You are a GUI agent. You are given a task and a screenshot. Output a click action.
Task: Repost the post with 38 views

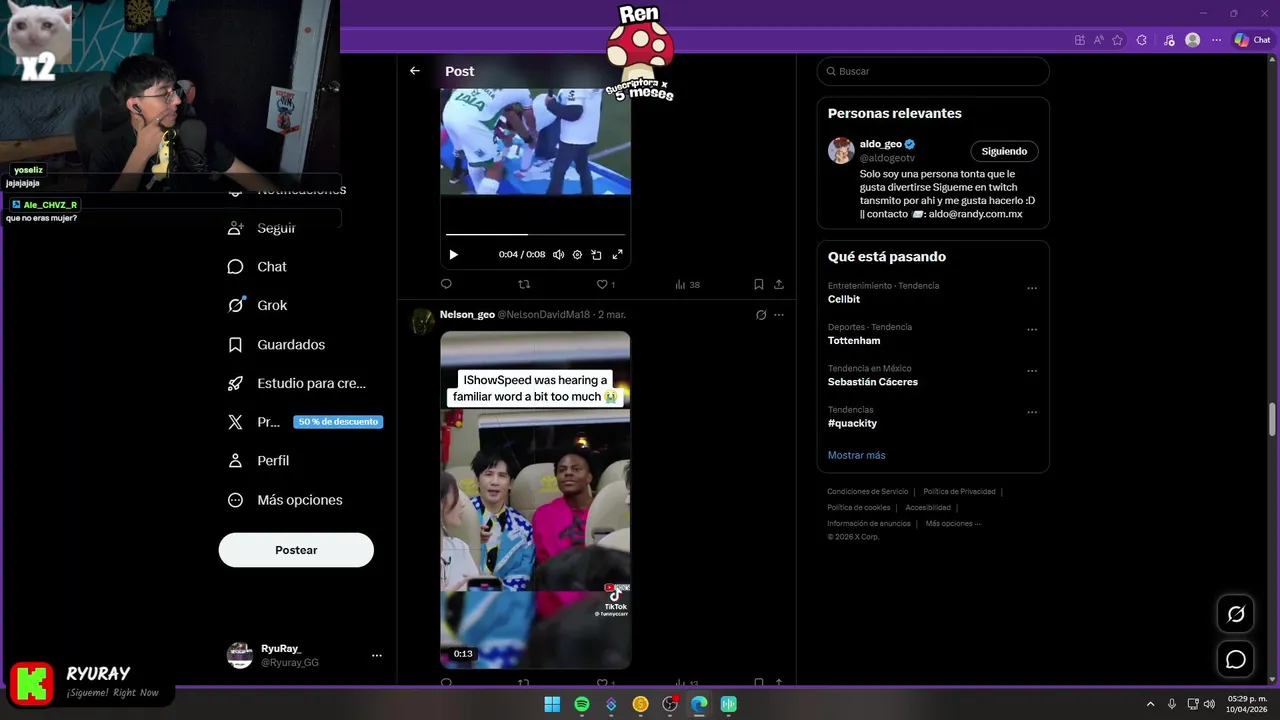[524, 285]
